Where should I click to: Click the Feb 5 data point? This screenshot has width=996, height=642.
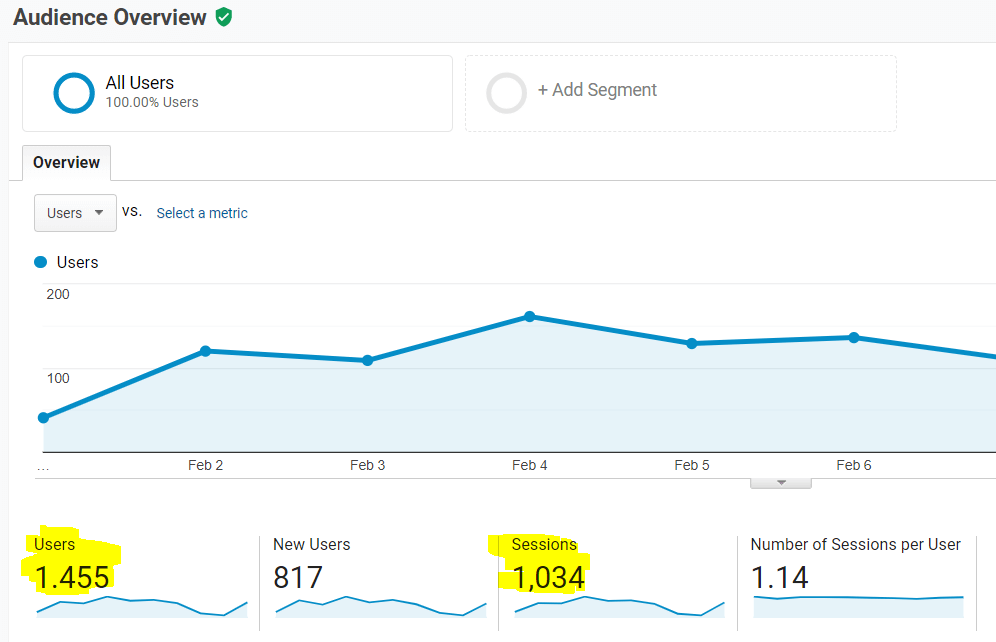point(691,343)
